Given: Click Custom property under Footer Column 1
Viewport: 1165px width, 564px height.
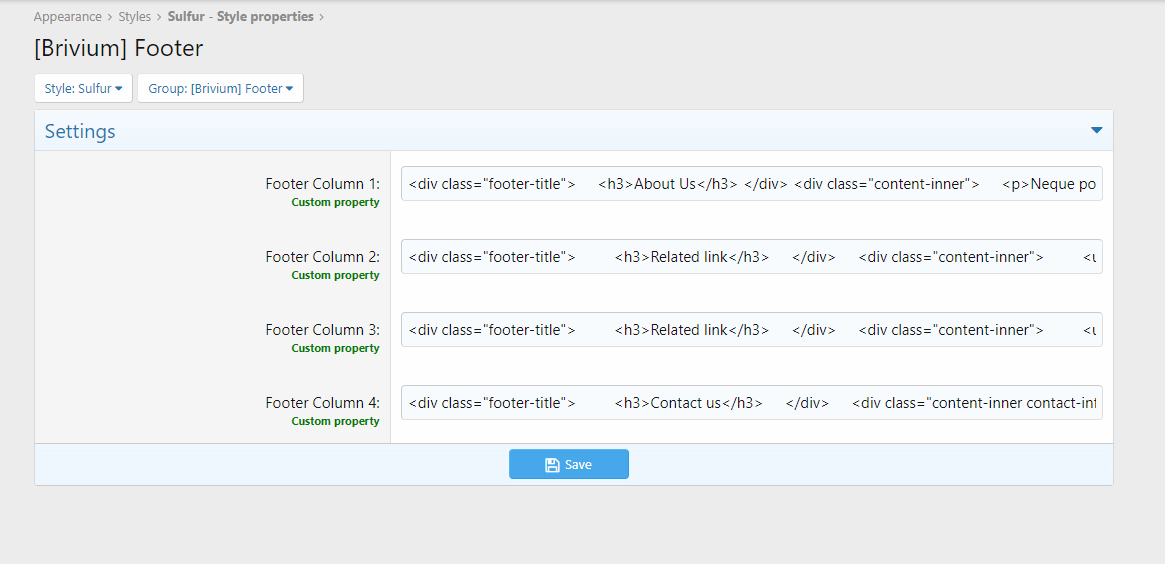Looking at the screenshot, I should 335,202.
